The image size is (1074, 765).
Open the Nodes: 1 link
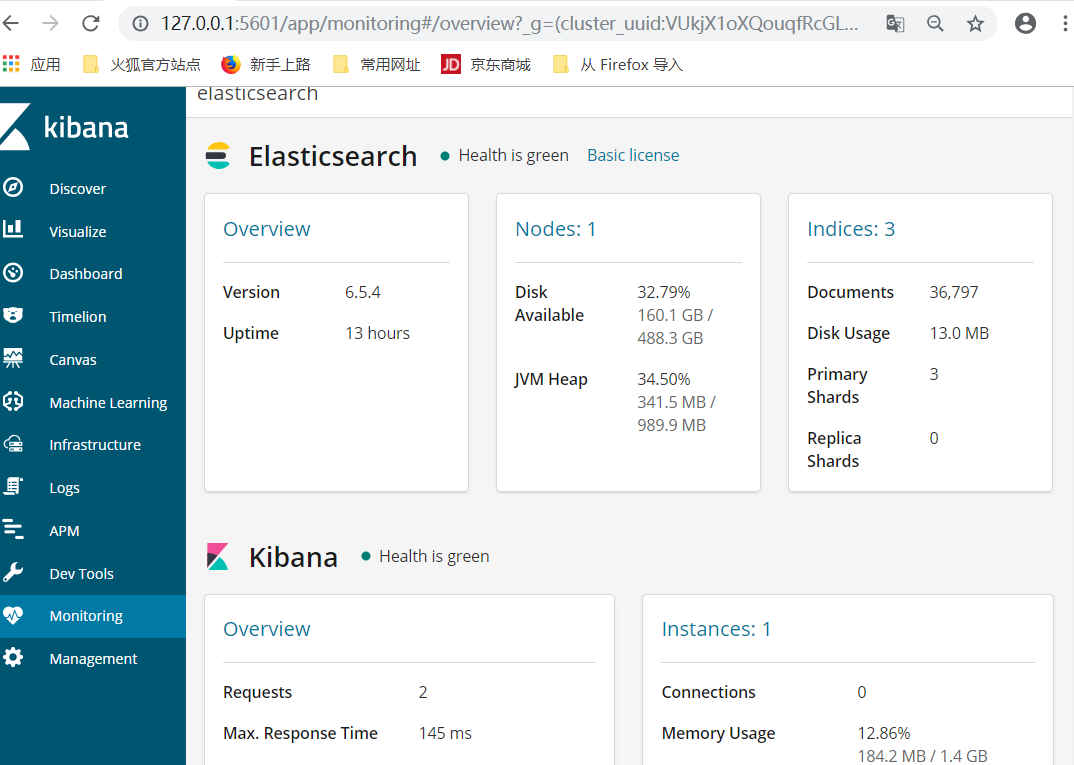(555, 229)
